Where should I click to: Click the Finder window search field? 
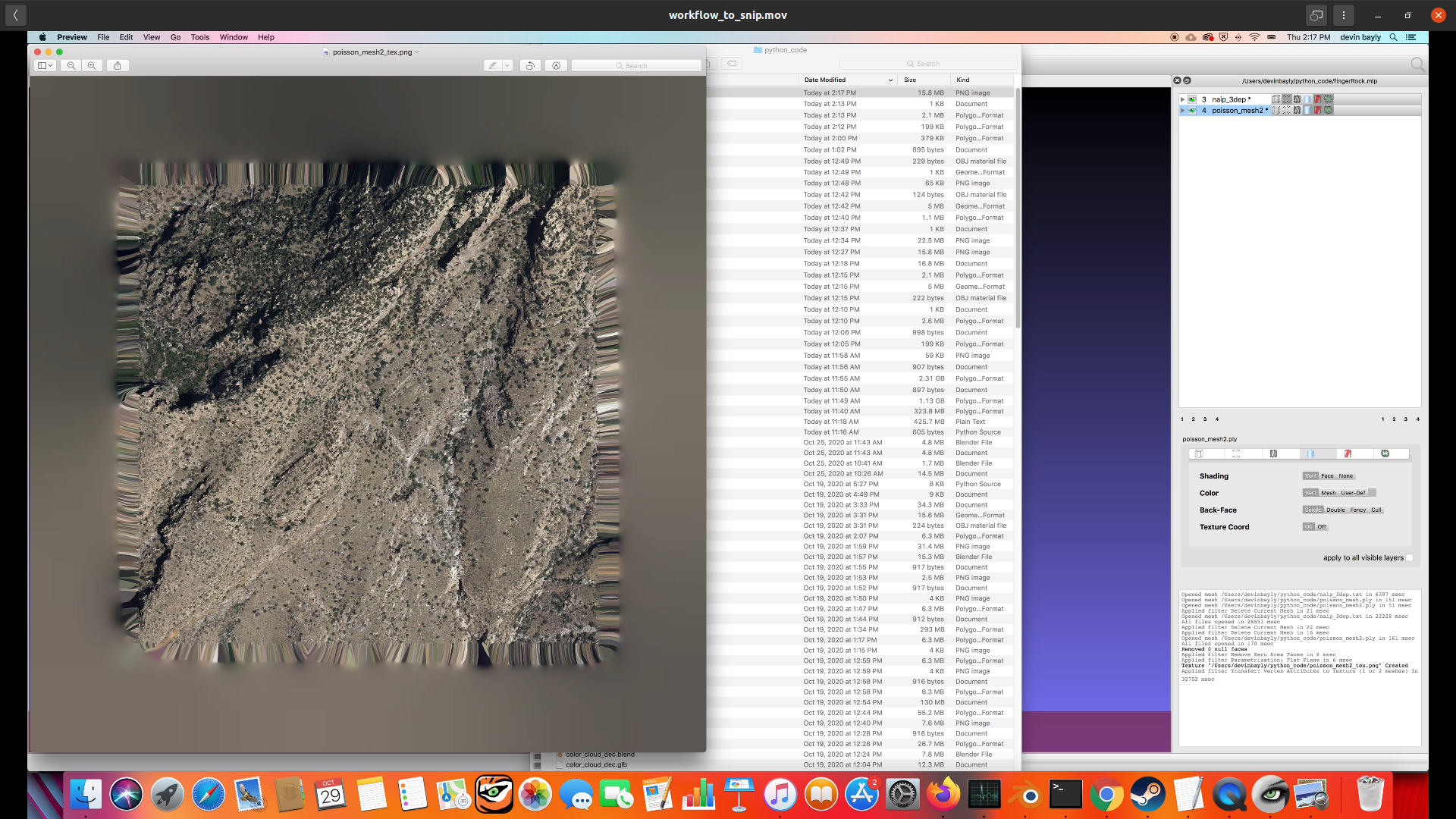[928, 64]
